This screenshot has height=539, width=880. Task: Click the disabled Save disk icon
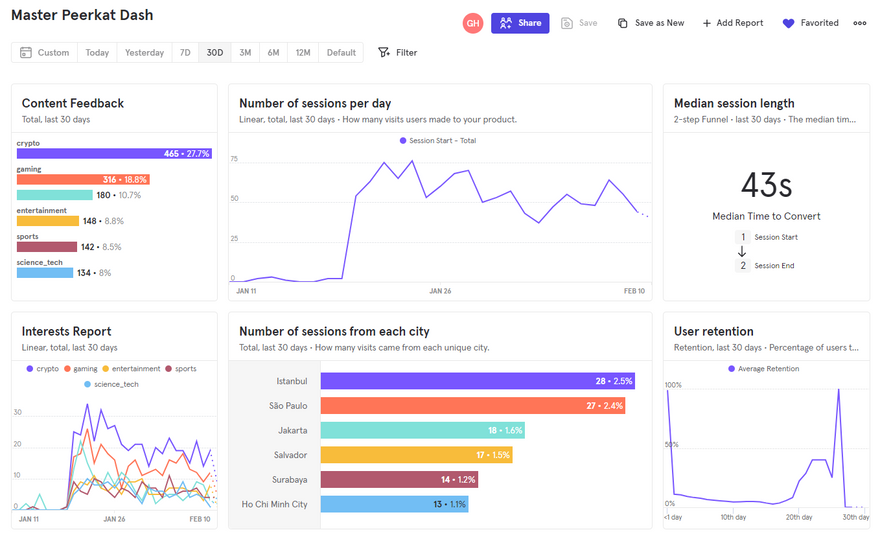[567, 23]
